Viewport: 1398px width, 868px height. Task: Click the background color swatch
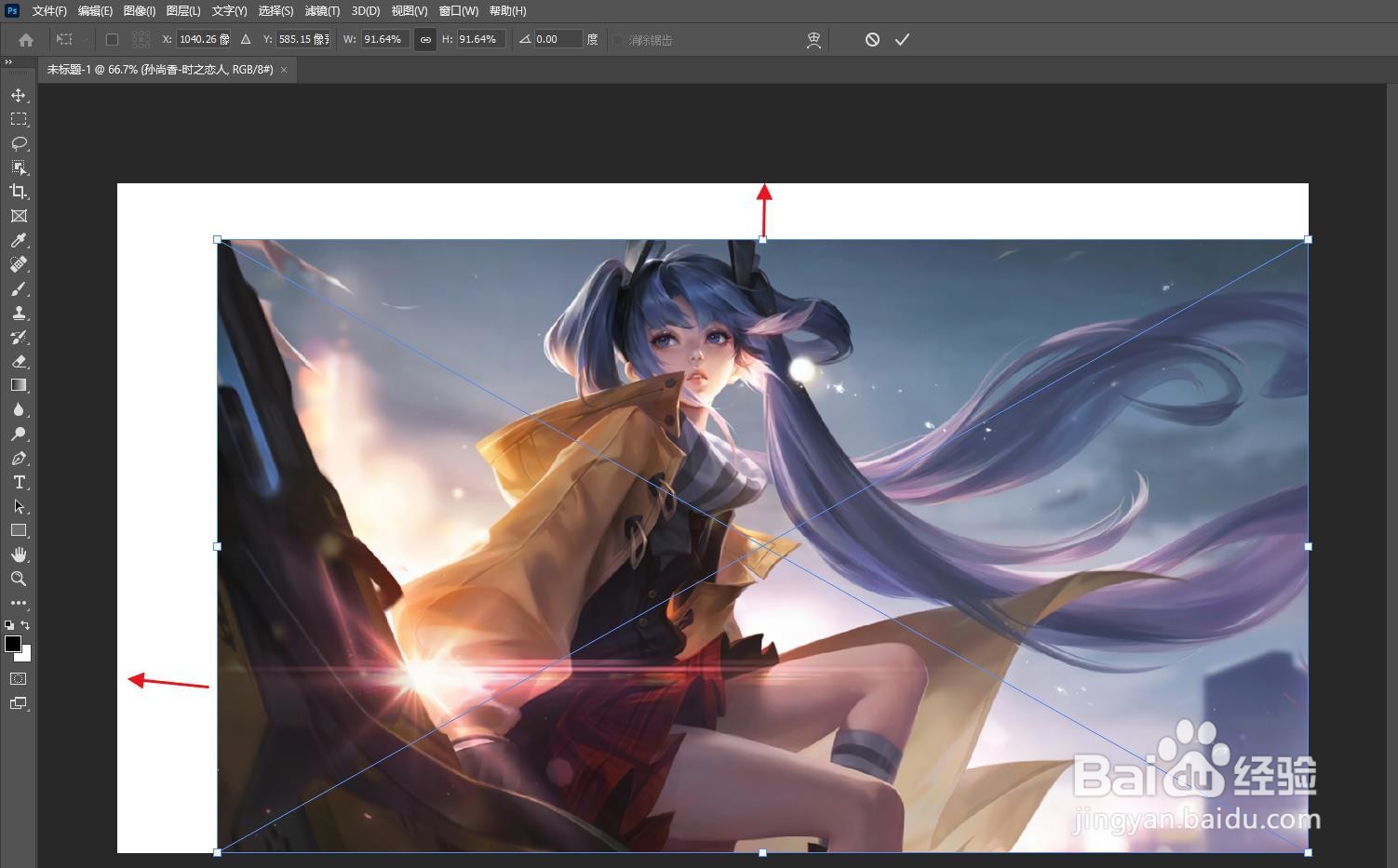25,656
